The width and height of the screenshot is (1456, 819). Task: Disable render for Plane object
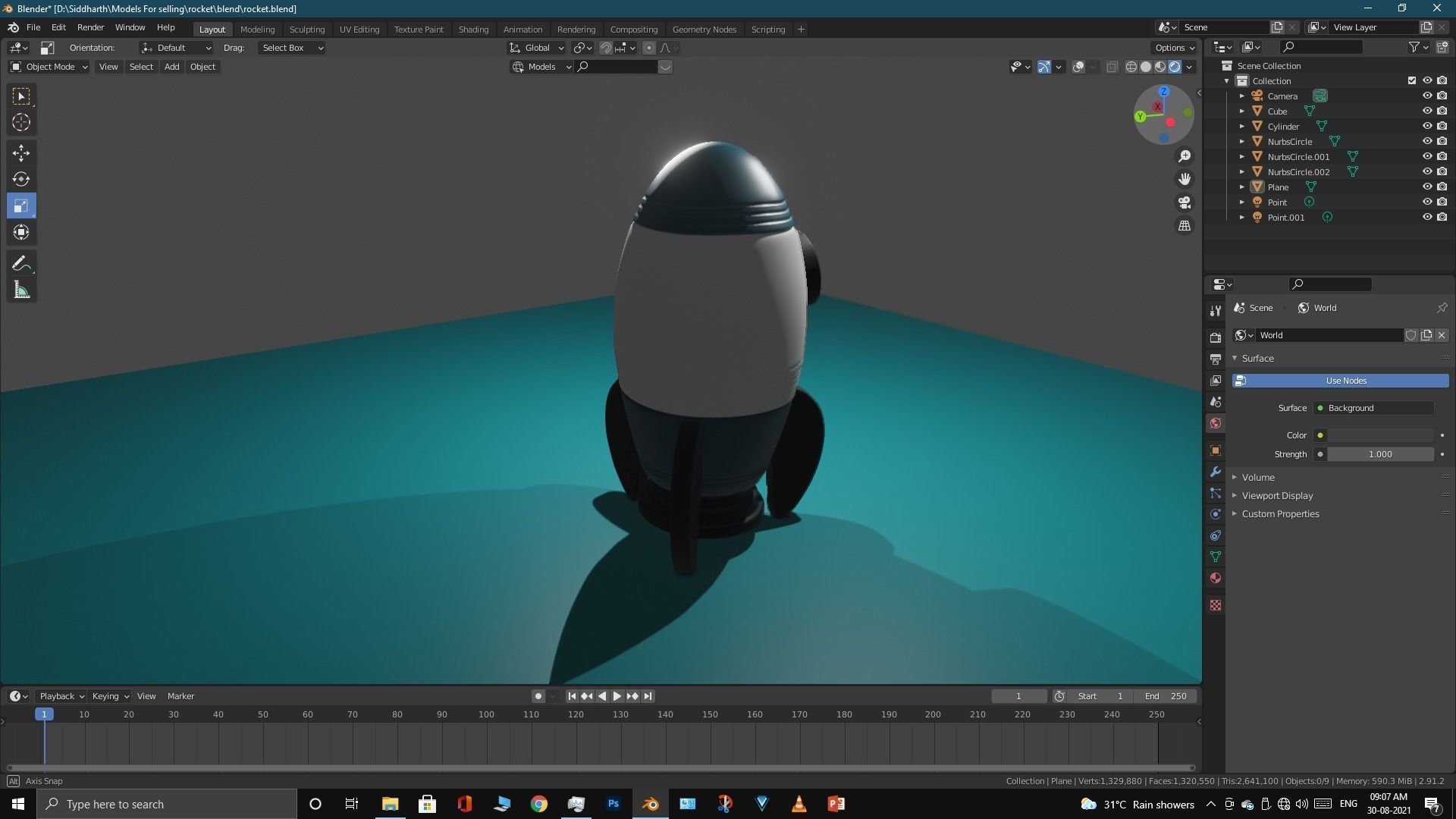point(1442,187)
